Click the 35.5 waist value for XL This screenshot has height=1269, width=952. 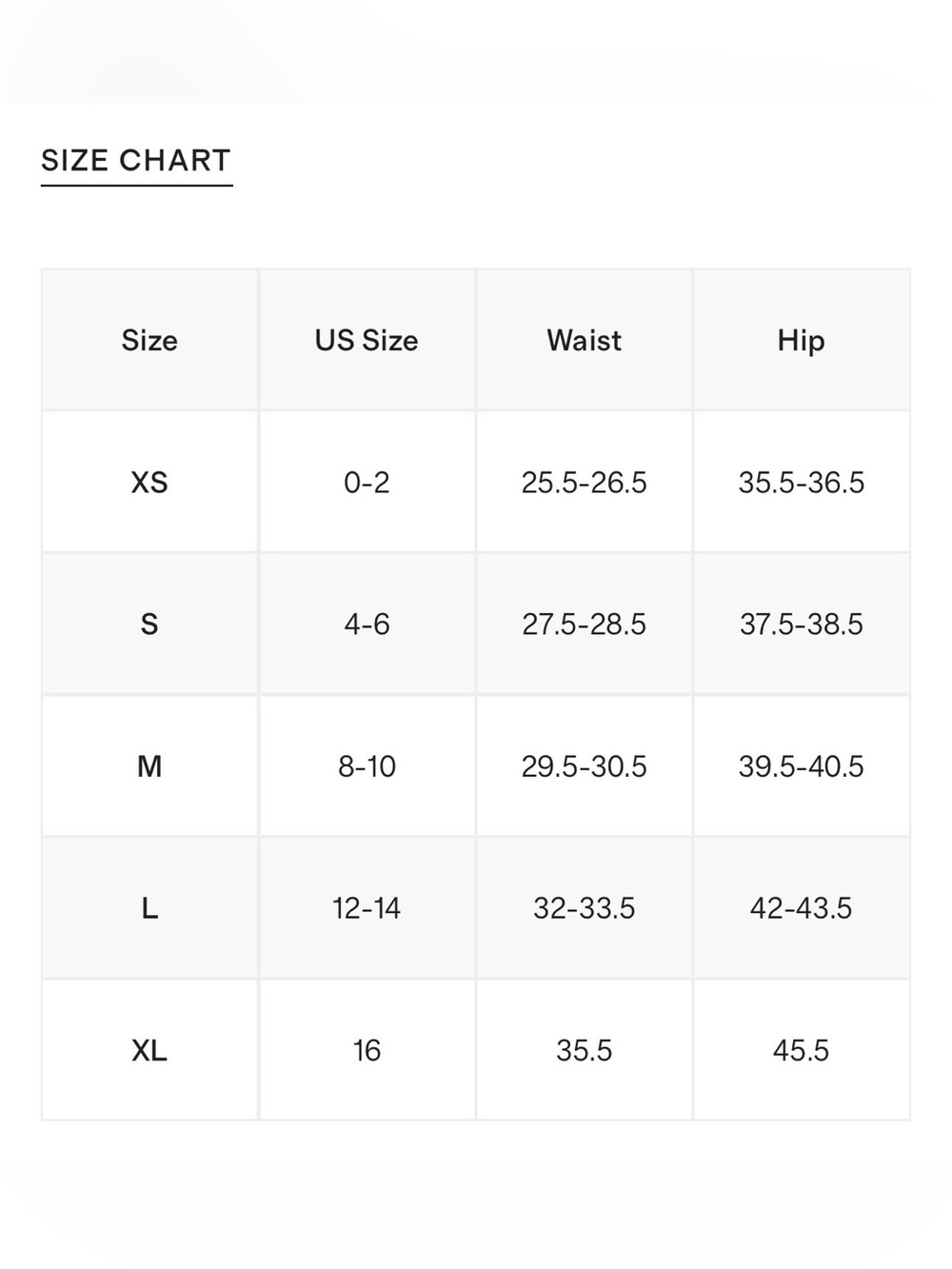(x=584, y=1050)
